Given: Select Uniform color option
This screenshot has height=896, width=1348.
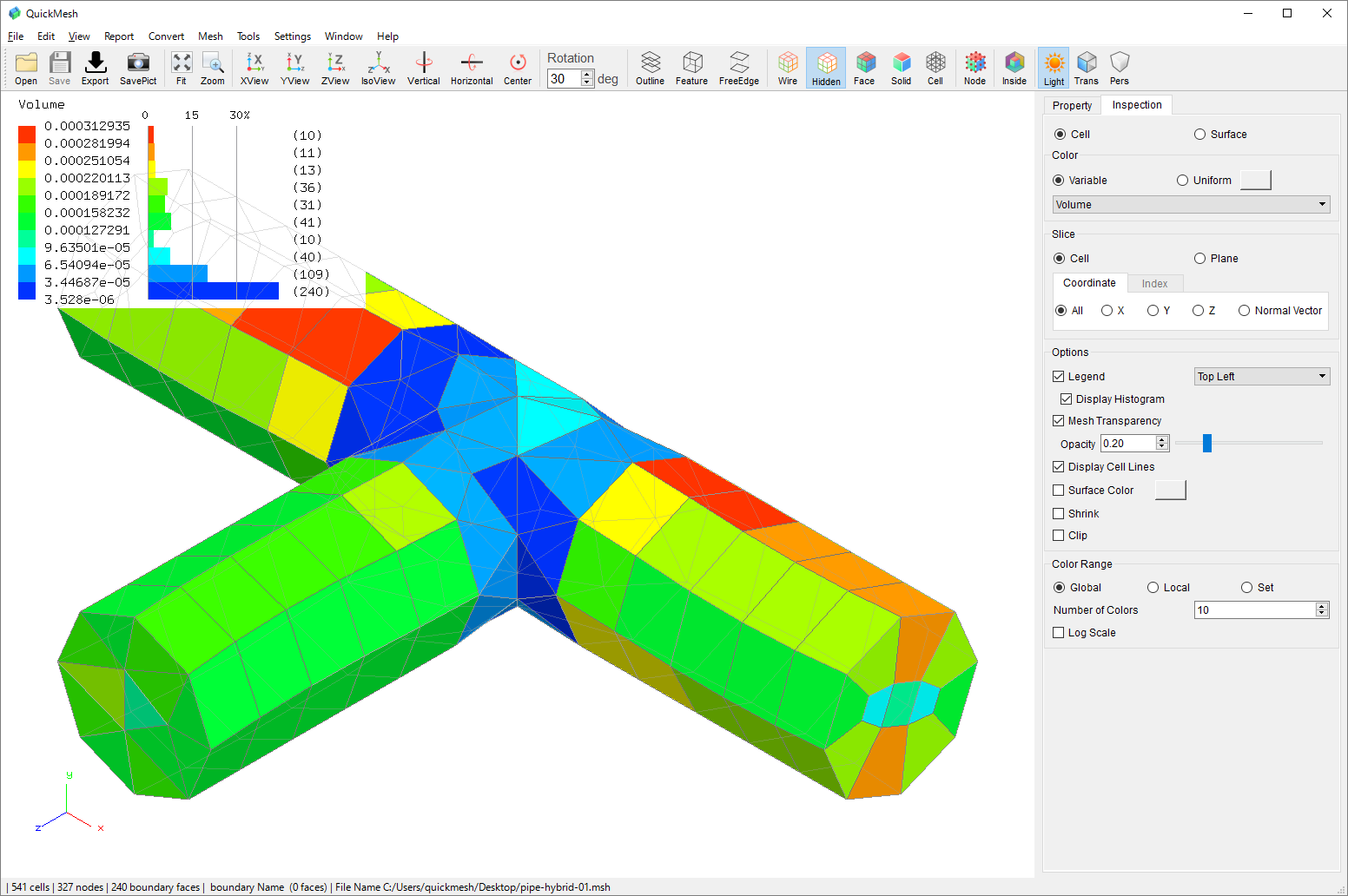Looking at the screenshot, I should pos(1182,181).
